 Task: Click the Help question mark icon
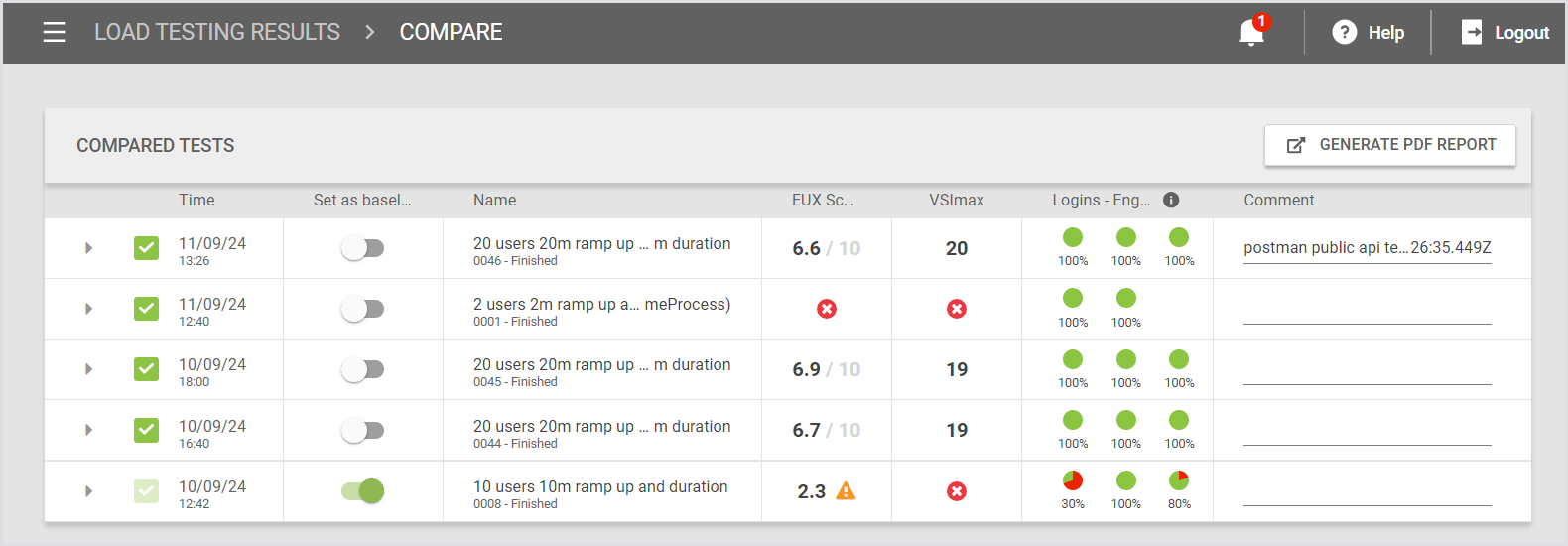1344,33
